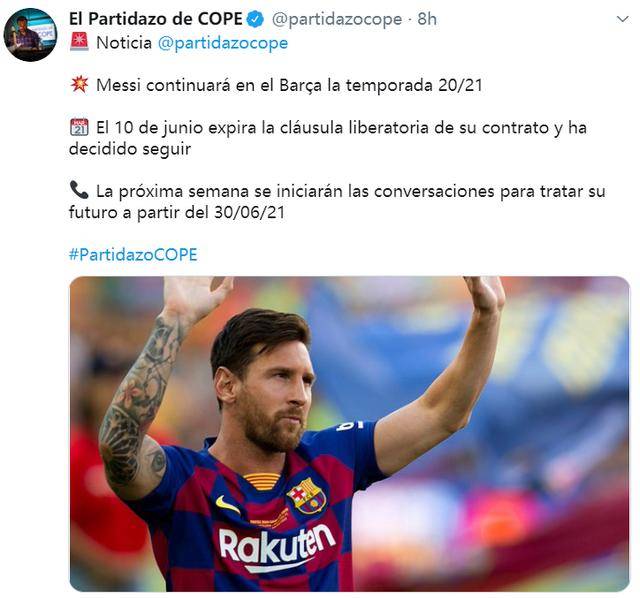Click the FC Barcelona crest on the shirt
The height and width of the screenshot is (598, 640).
(x=307, y=496)
